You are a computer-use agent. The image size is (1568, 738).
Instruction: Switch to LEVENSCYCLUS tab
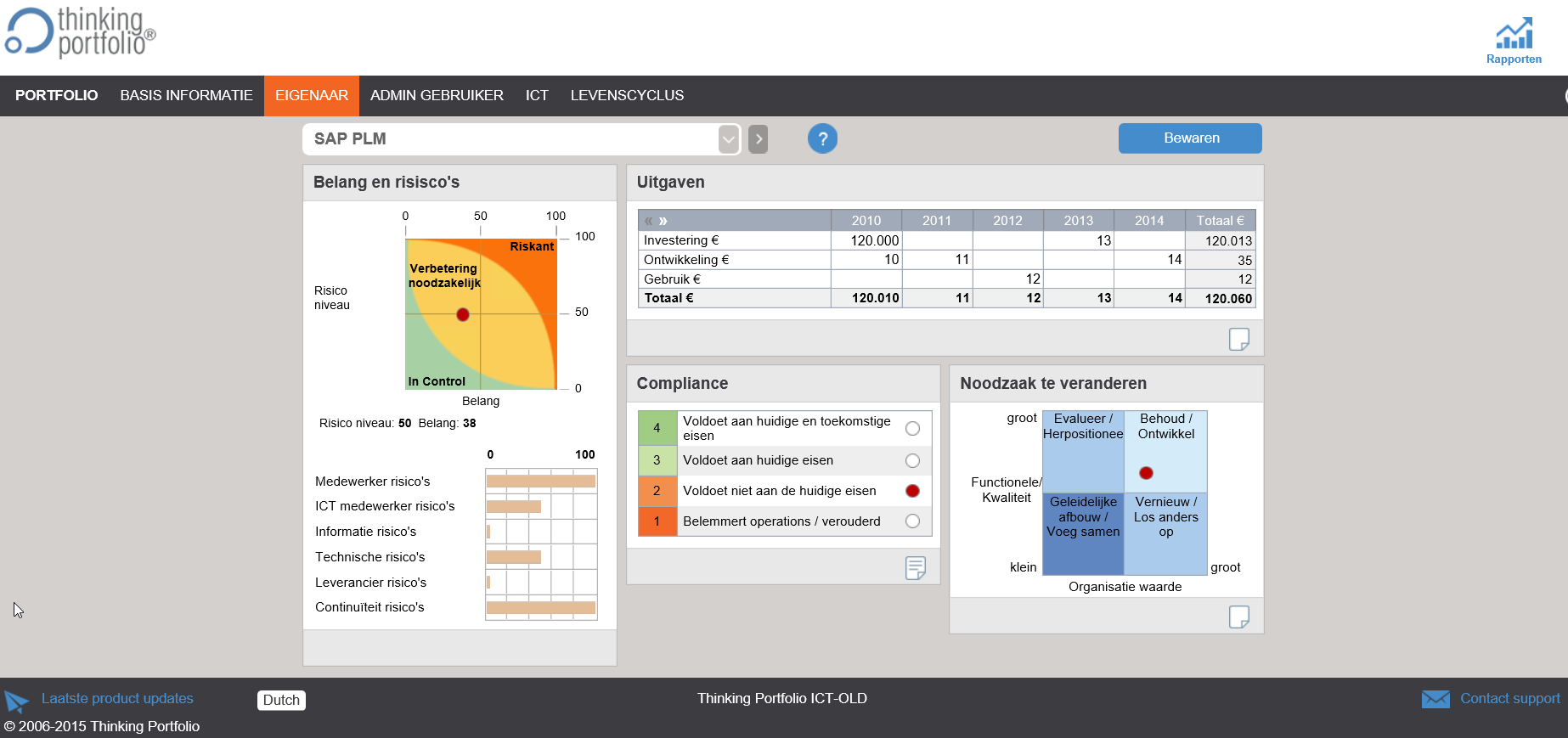click(627, 95)
